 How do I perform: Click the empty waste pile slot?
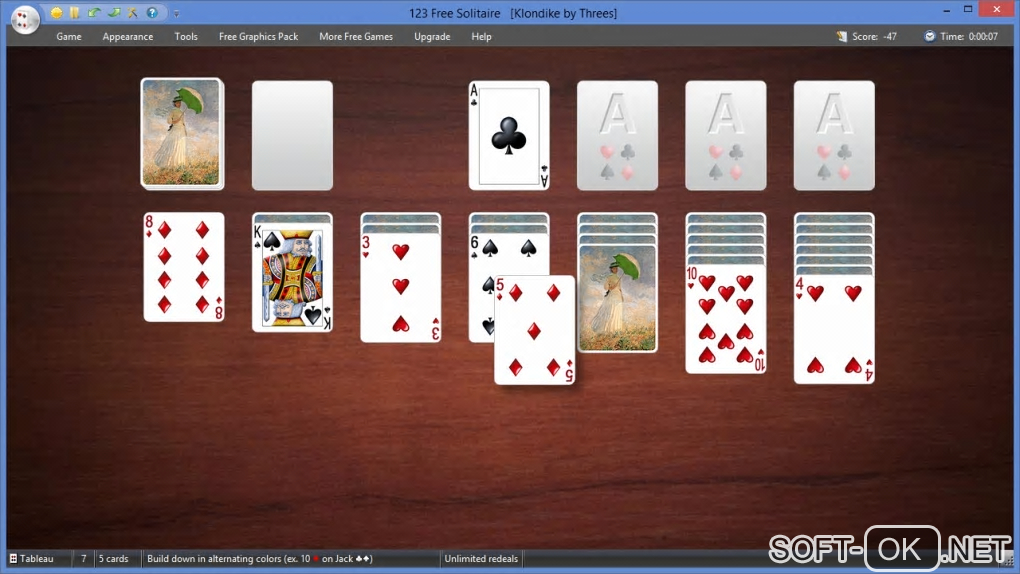(292, 135)
